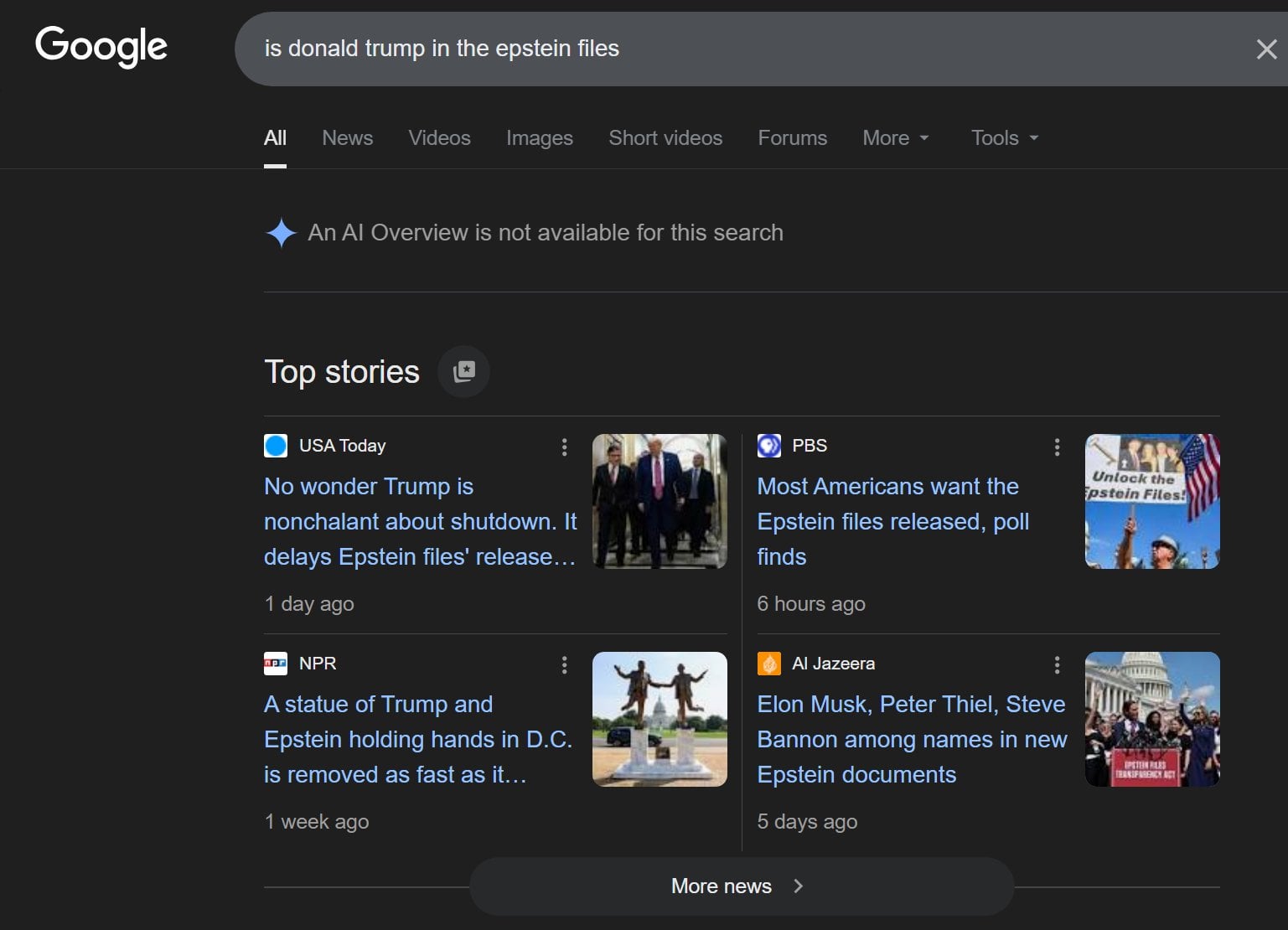This screenshot has height=930, width=1288.
Task: Click the NPR source name
Action: [318, 664]
